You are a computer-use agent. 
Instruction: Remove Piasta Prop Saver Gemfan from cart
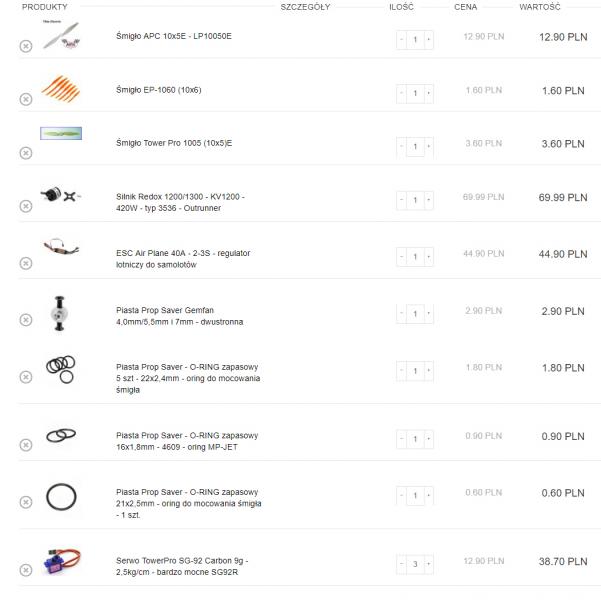26,320
